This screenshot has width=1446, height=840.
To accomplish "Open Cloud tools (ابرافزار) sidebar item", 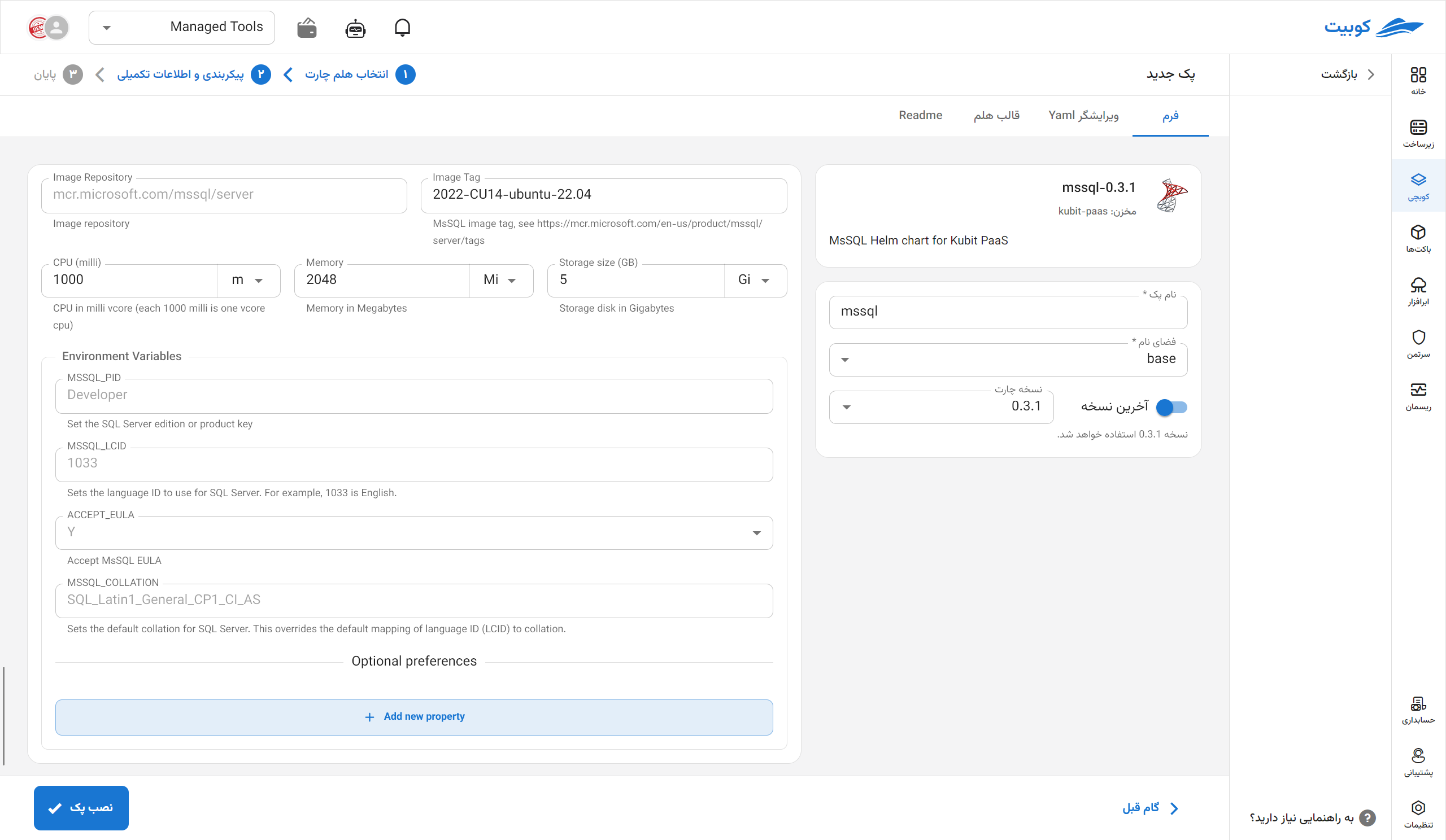I will [x=1418, y=291].
